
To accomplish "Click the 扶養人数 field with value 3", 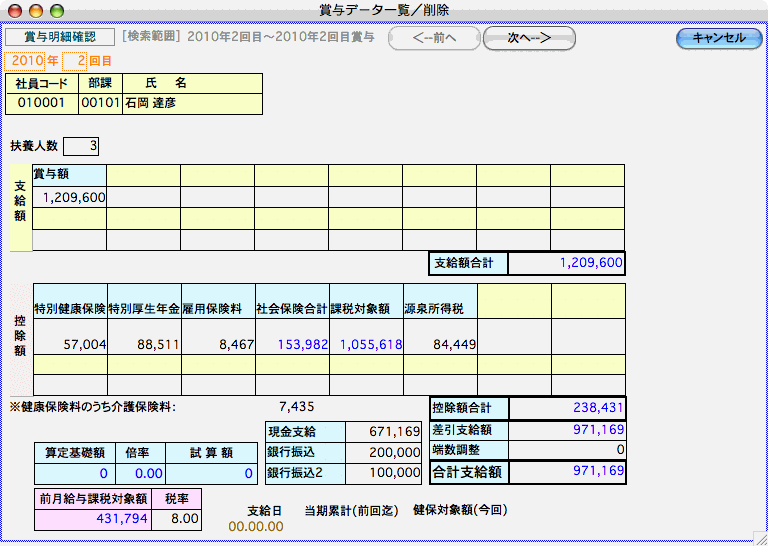I will [81, 147].
